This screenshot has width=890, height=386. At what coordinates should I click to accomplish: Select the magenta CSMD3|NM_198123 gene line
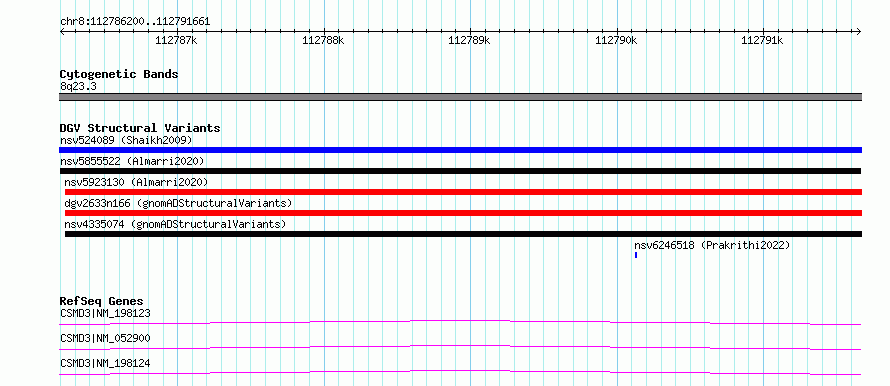pyautogui.click(x=460, y=322)
